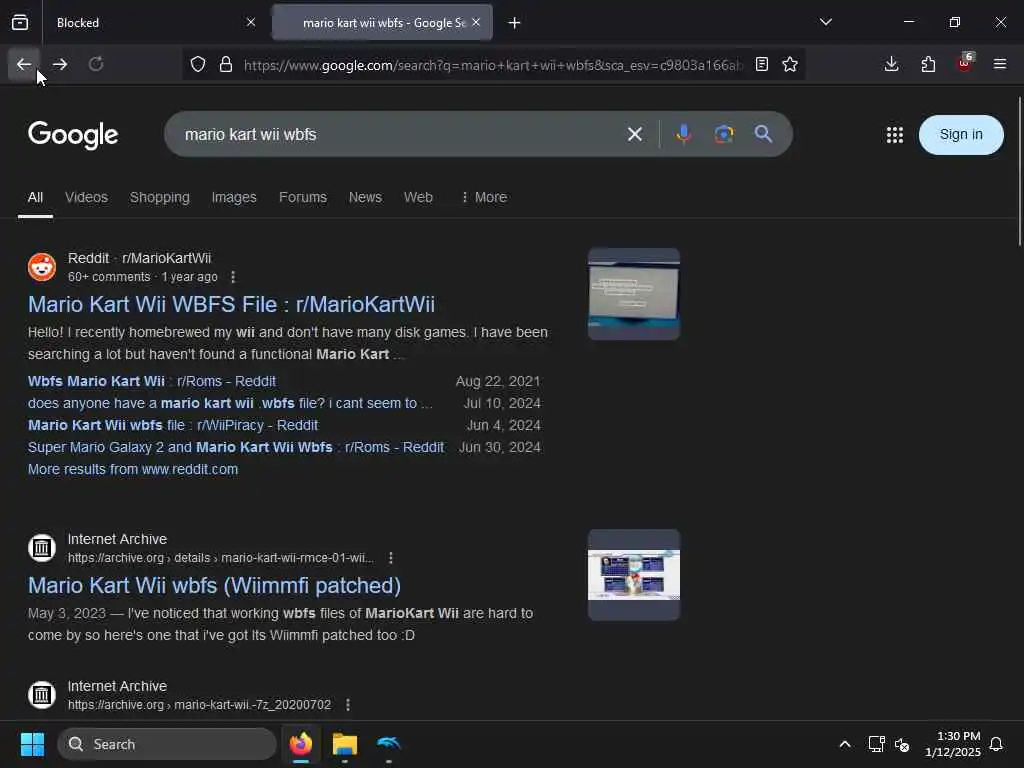1024x768 pixels.
Task: Click the Firefox taskbar icon
Action: point(300,744)
